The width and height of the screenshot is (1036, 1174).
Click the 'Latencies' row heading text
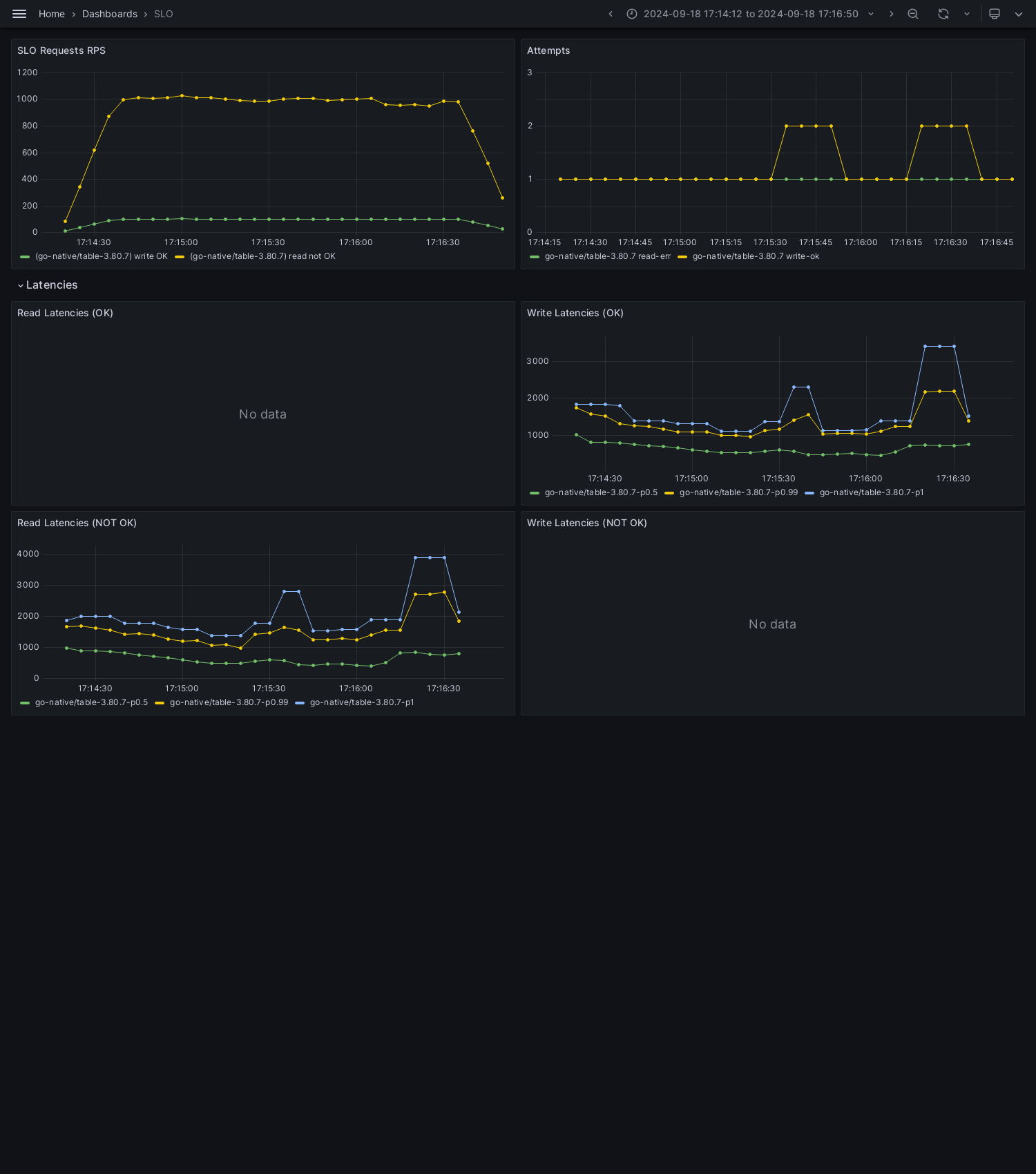[52, 285]
